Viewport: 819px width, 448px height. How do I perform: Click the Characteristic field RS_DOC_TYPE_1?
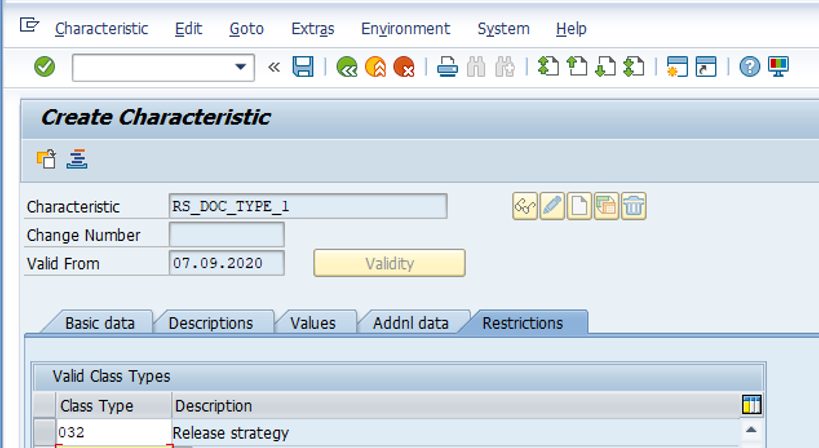tap(308, 206)
